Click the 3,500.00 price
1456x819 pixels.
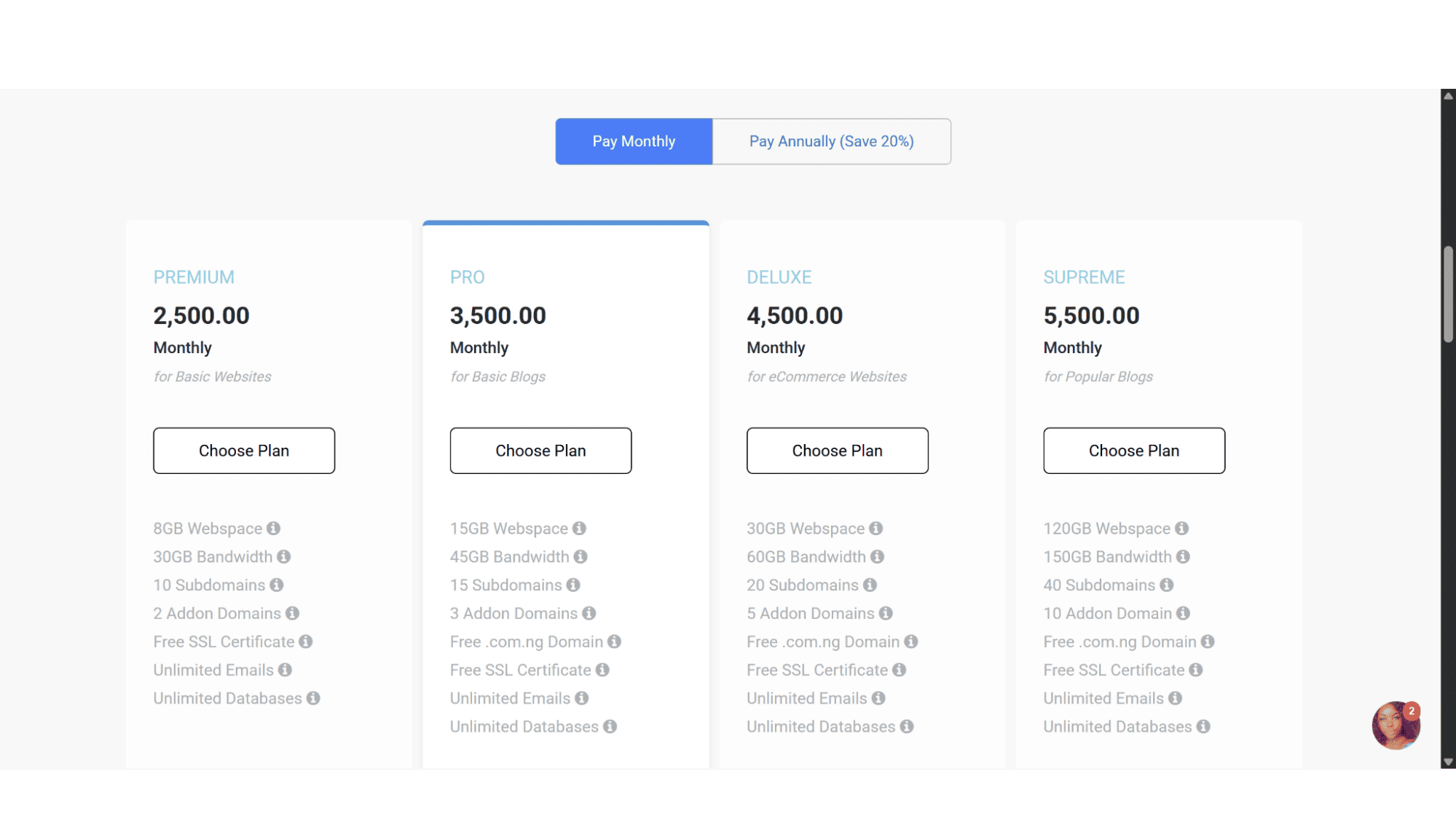click(498, 316)
